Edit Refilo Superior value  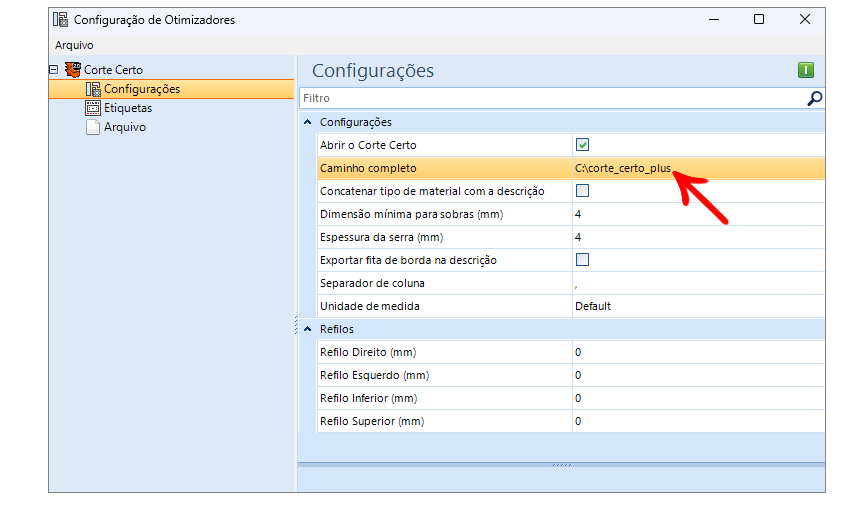click(x=699, y=421)
